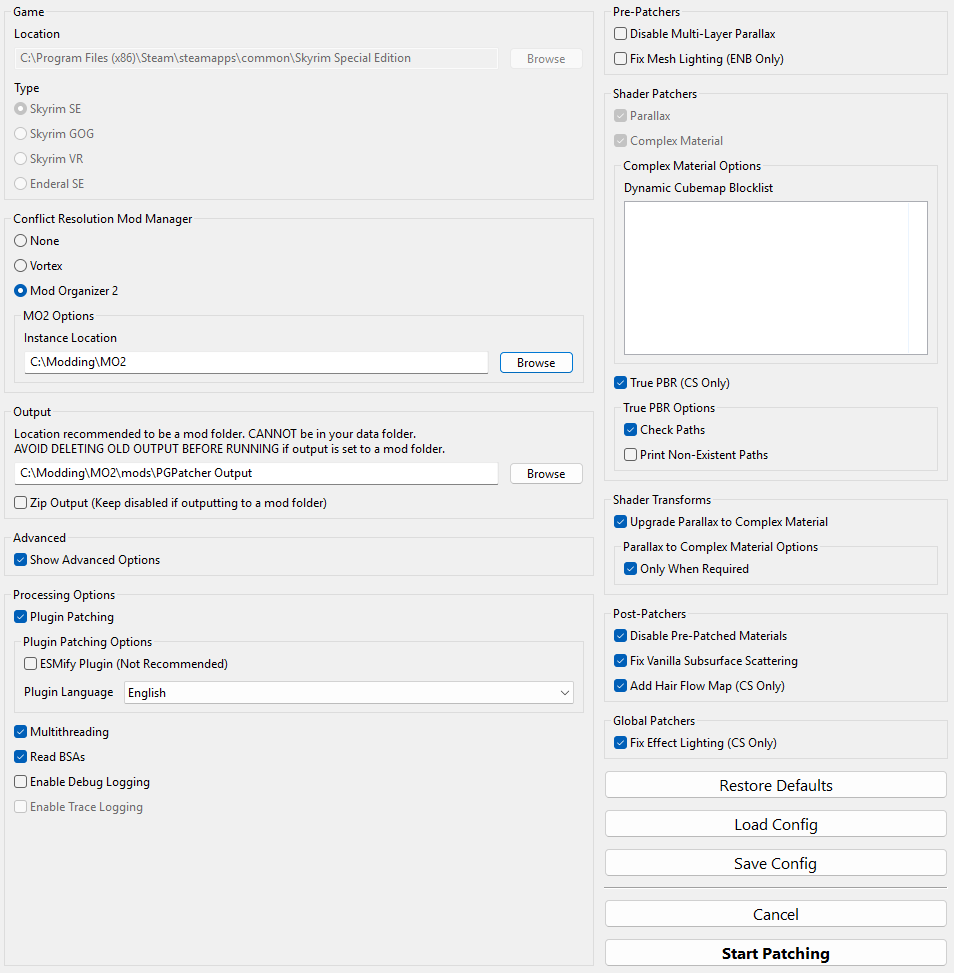Enable Zip Output
Image resolution: width=954 pixels, height=973 pixels.
(x=21, y=503)
